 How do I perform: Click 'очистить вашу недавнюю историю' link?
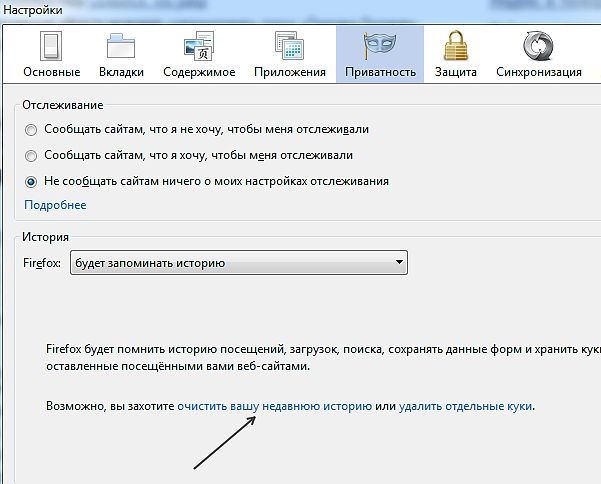(274, 406)
